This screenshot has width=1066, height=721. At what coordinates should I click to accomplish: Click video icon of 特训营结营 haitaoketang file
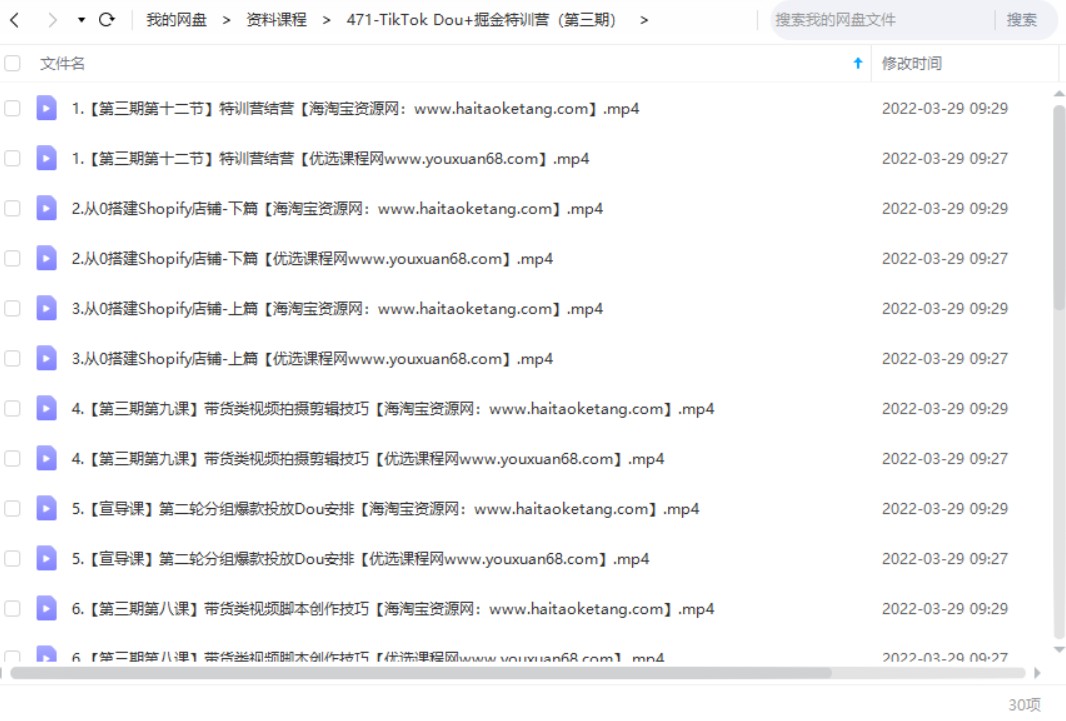coord(46,108)
